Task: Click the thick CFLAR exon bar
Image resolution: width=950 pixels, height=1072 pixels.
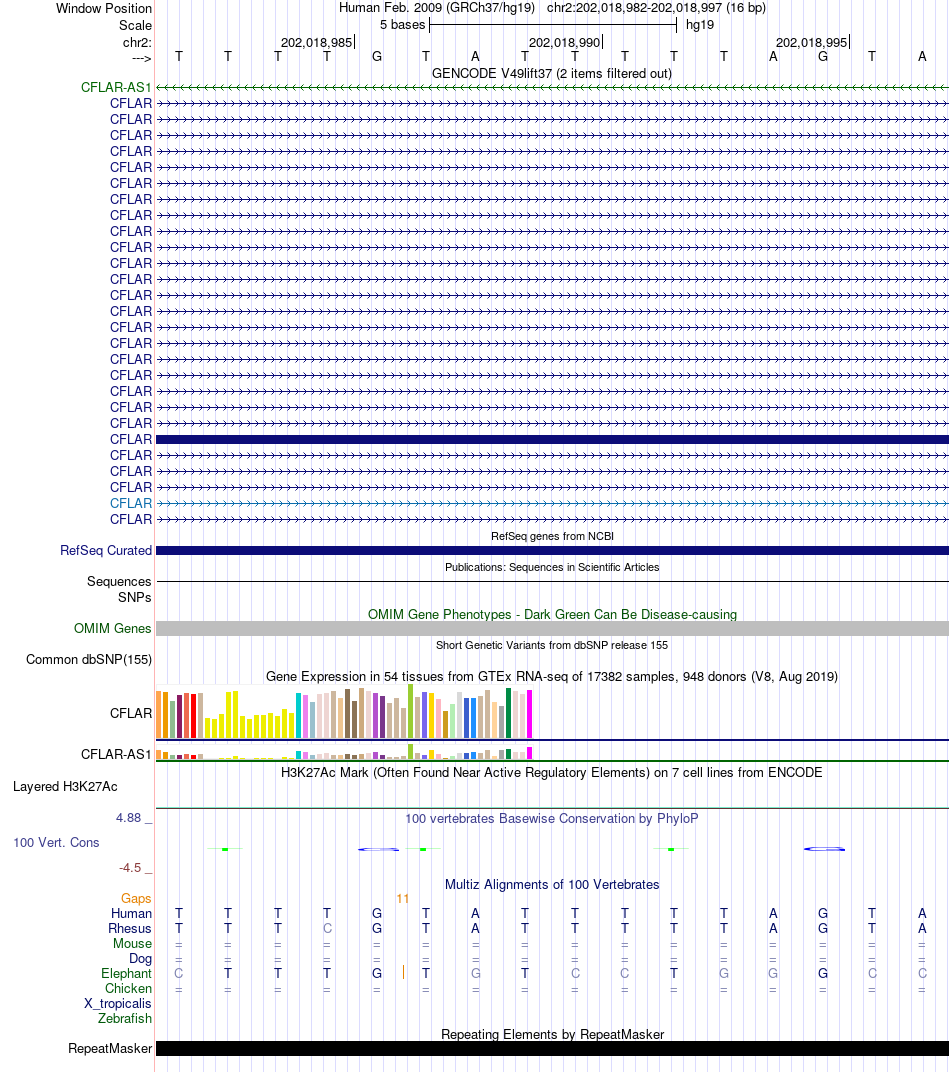Action: coord(552,440)
